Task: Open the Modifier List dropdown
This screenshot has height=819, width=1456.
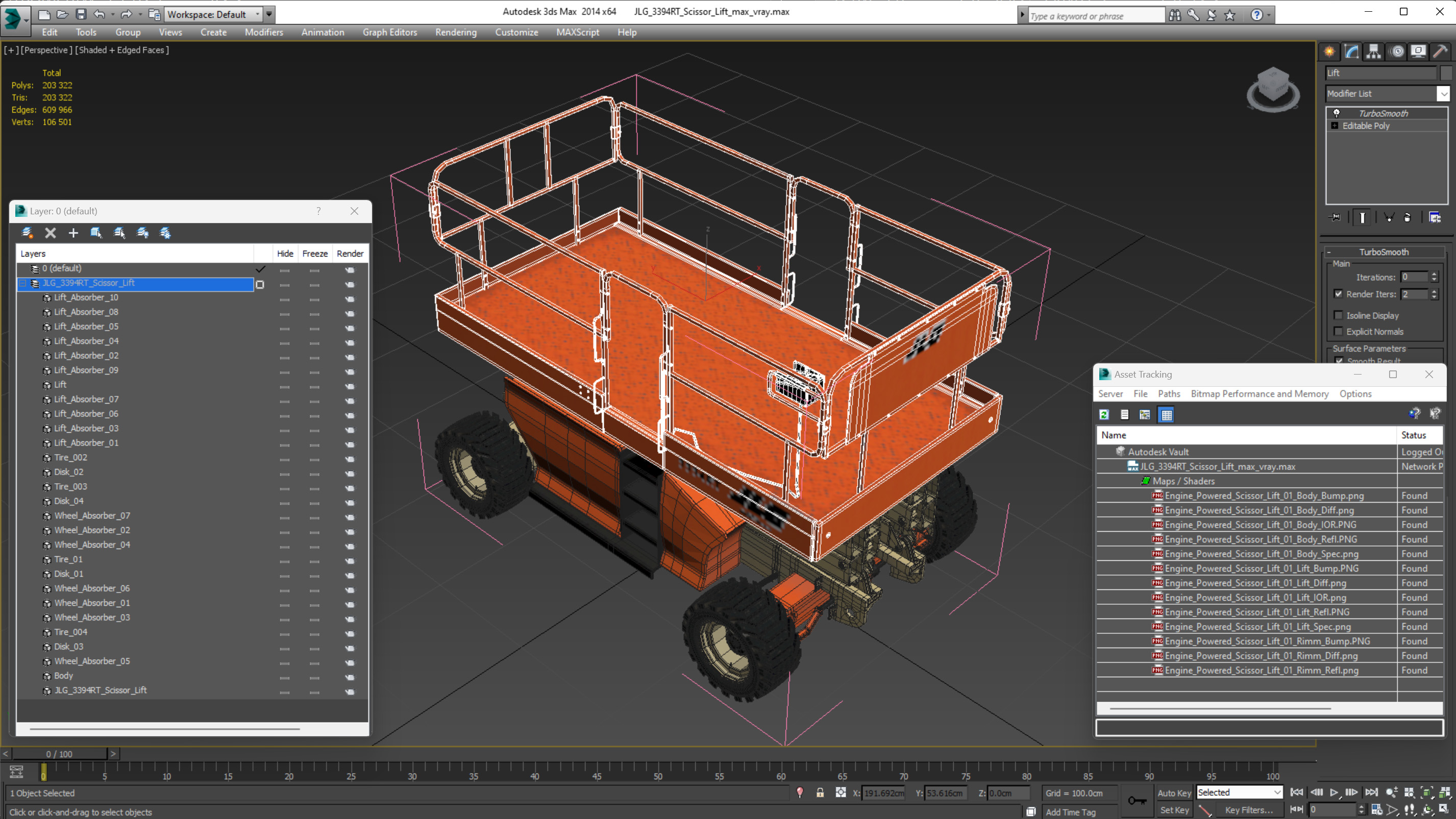Action: point(1444,94)
